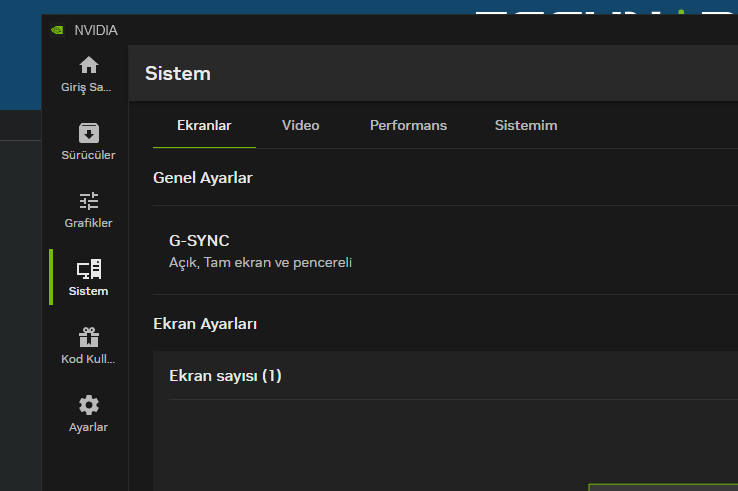The image size is (738, 491).
Task: Switch to the Video tab
Action: (x=300, y=126)
